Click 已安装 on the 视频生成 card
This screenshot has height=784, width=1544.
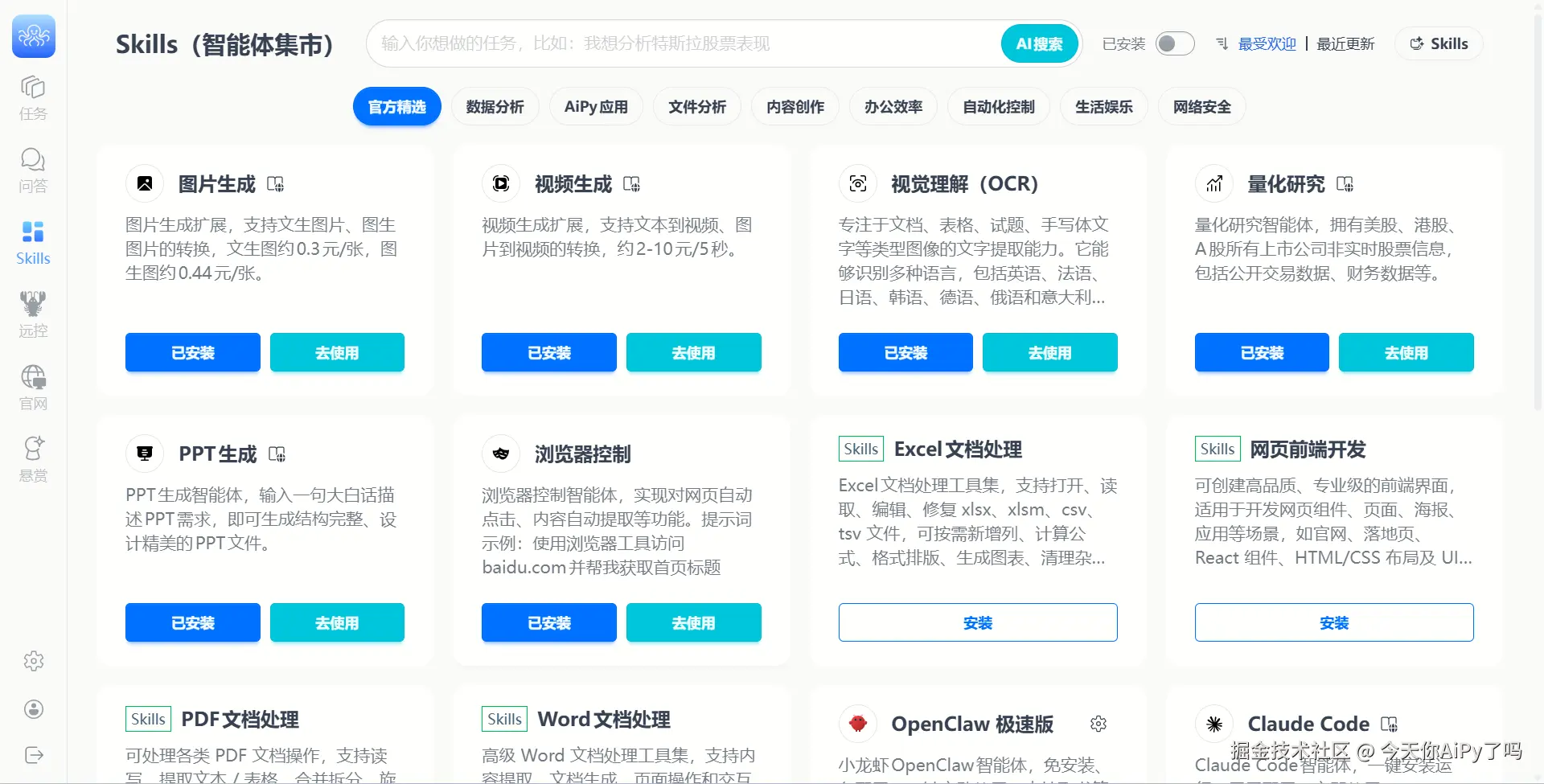[x=549, y=352]
